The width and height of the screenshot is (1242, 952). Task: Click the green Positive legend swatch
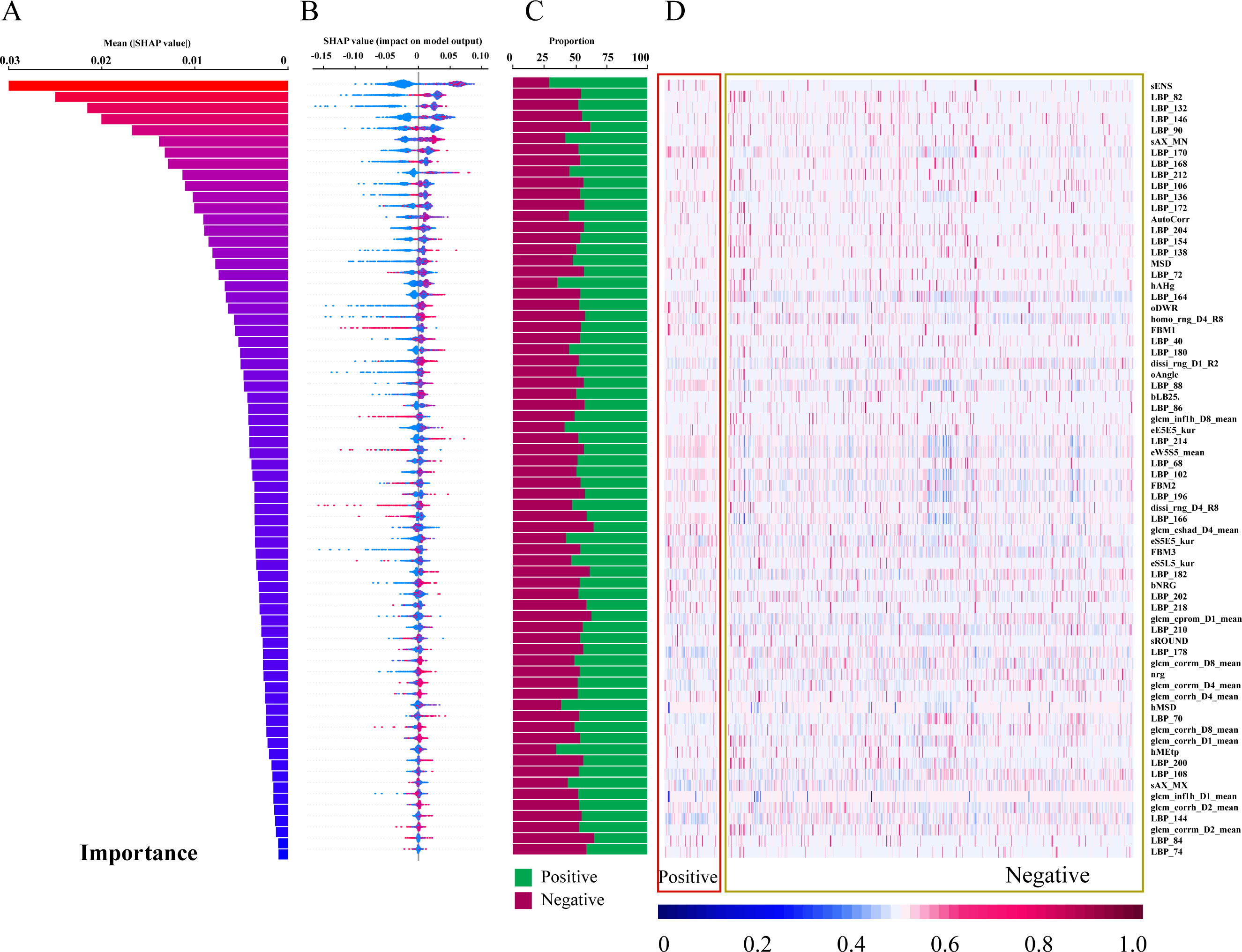523,877
